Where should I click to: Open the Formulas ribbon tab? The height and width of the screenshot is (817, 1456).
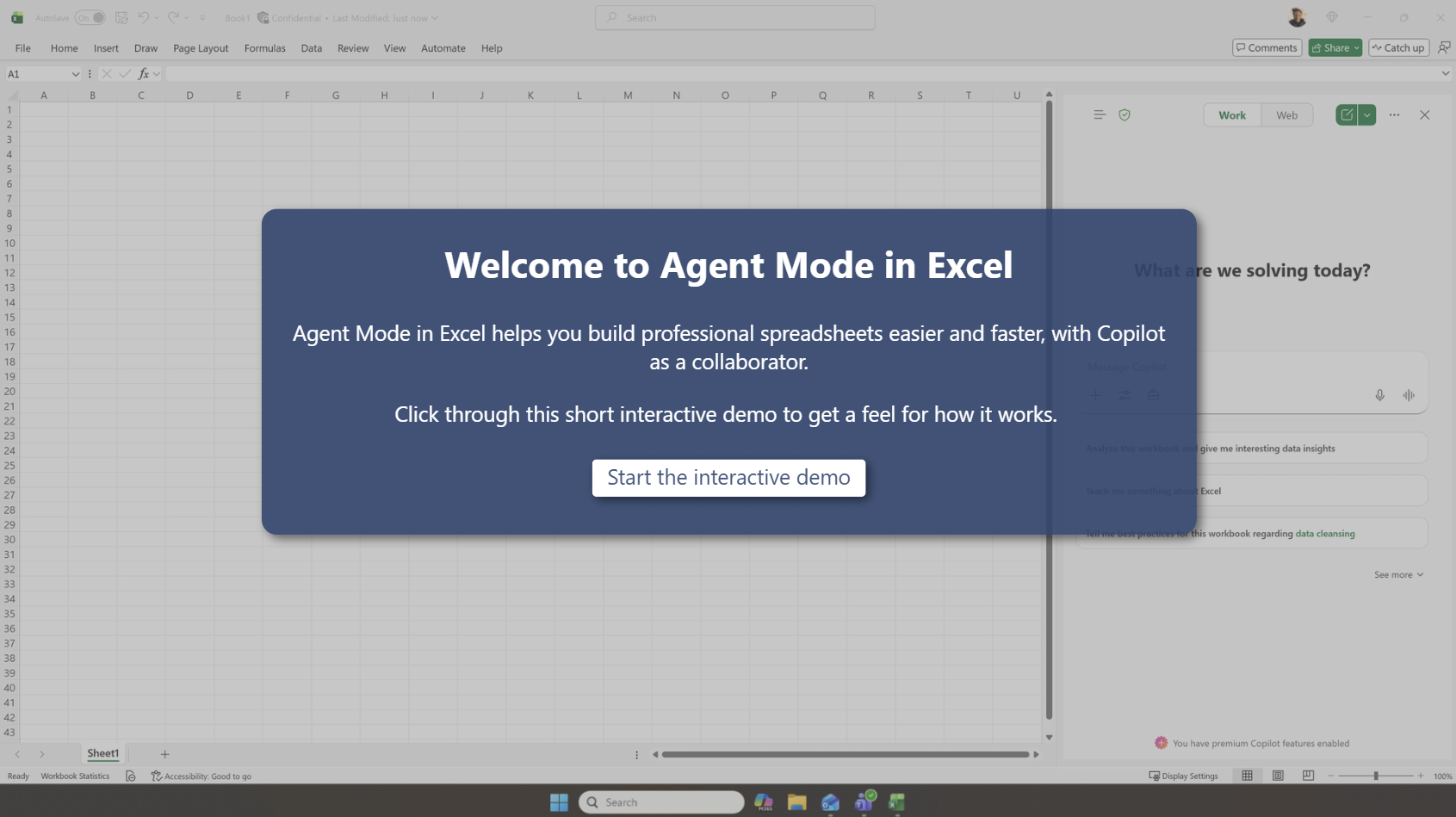tap(264, 48)
